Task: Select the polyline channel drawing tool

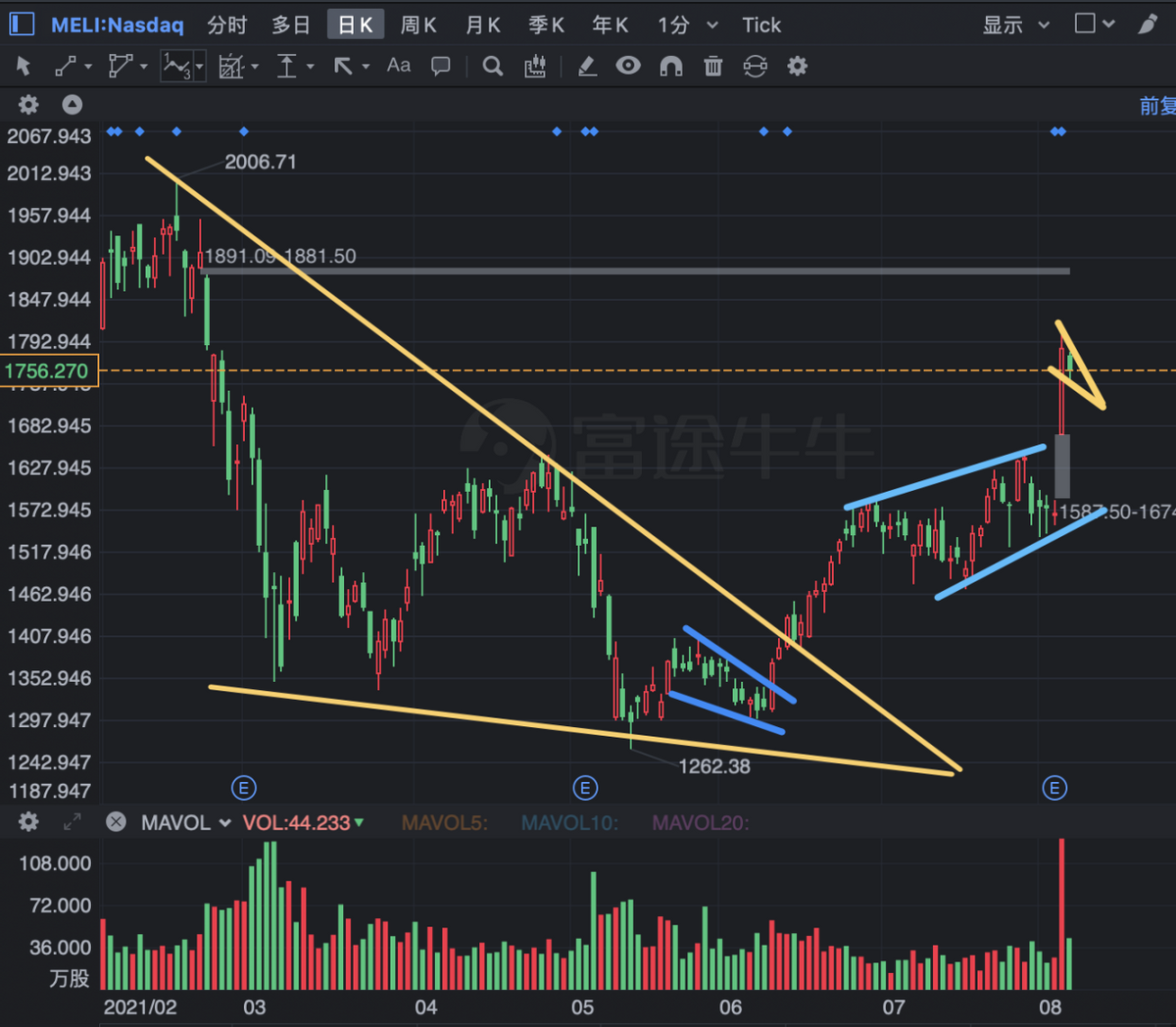Action: click(x=121, y=66)
